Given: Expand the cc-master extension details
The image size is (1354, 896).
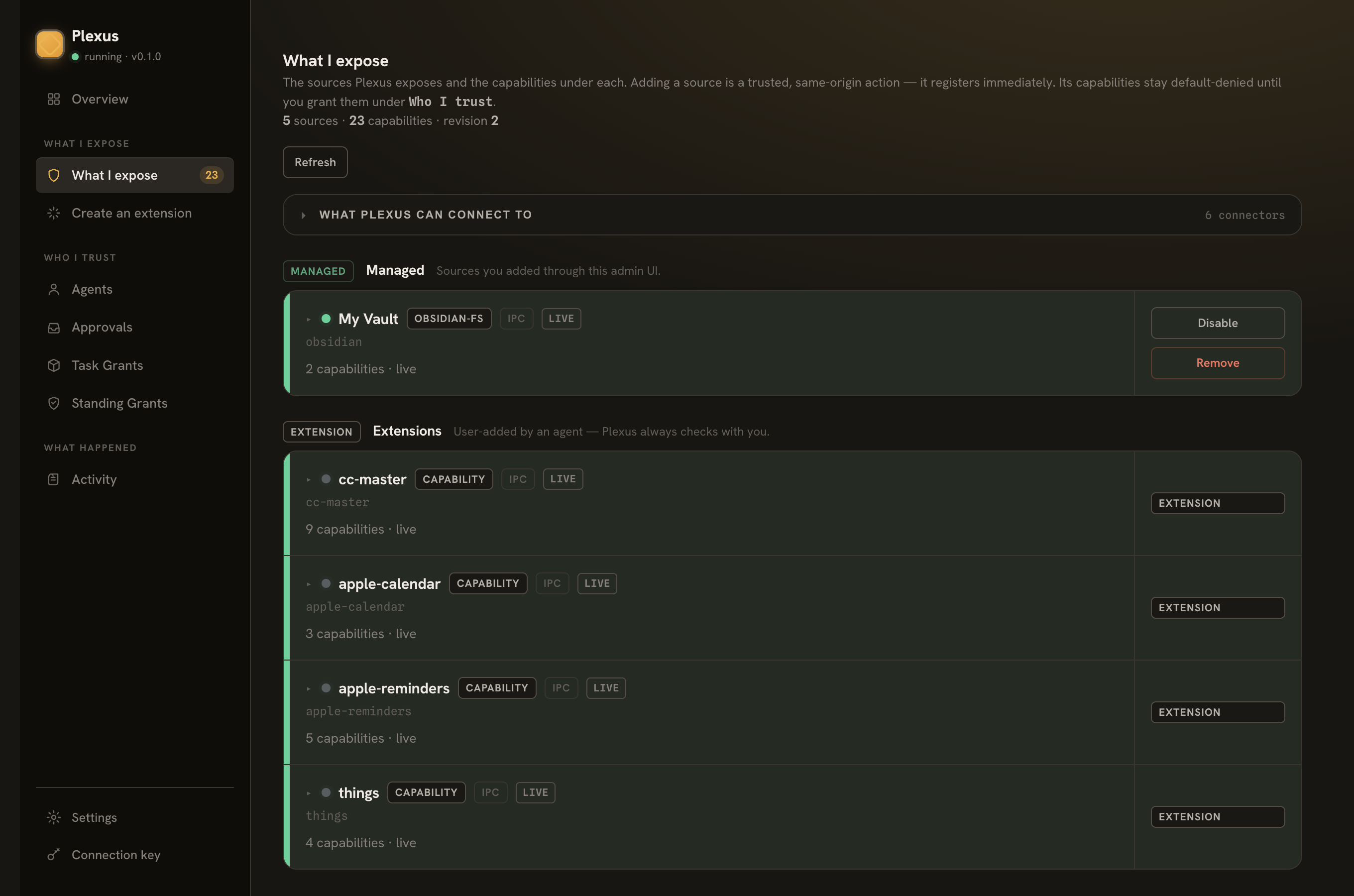Looking at the screenshot, I should pyautogui.click(x=309, y=480).
